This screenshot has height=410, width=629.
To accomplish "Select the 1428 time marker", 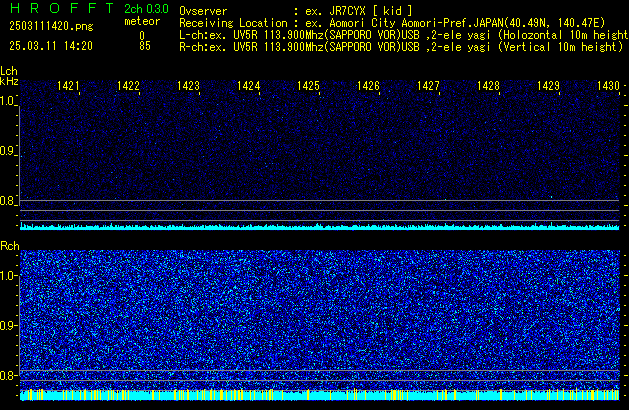I will pyautogui.click(x=488, y=86).
